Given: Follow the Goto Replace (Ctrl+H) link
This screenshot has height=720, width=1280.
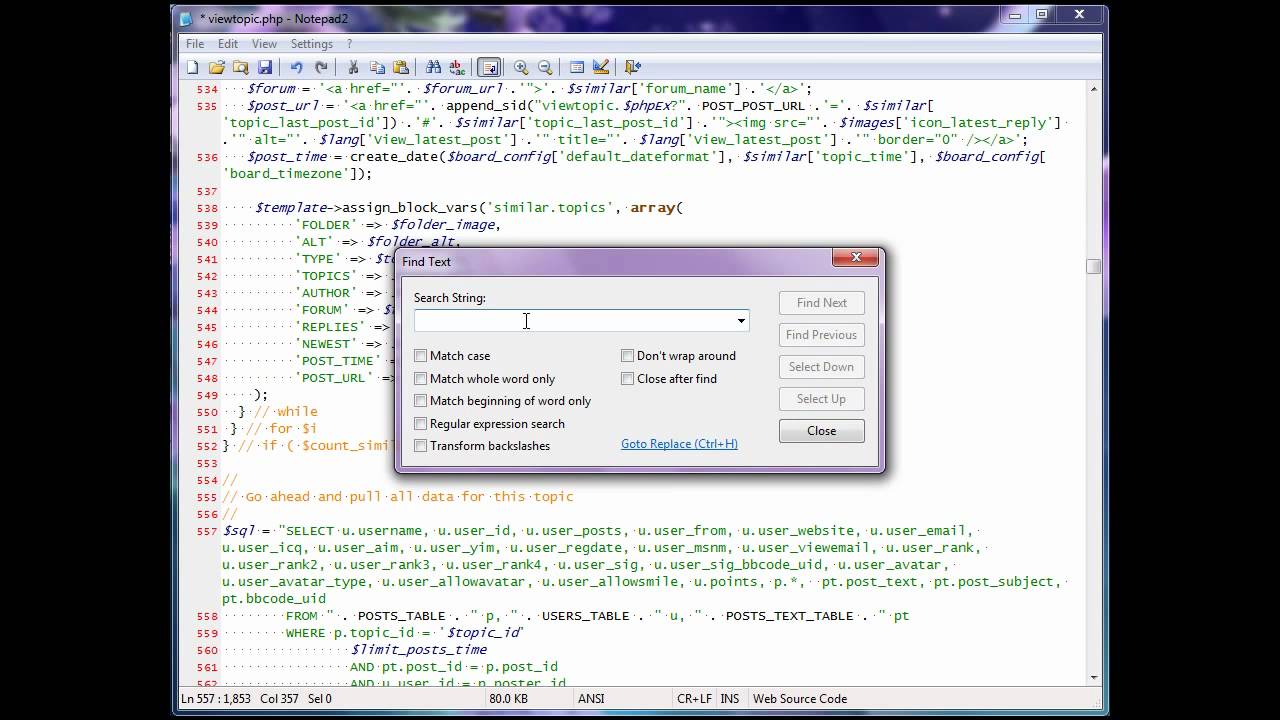Looking at the screenshot, I should pos(679,444).
